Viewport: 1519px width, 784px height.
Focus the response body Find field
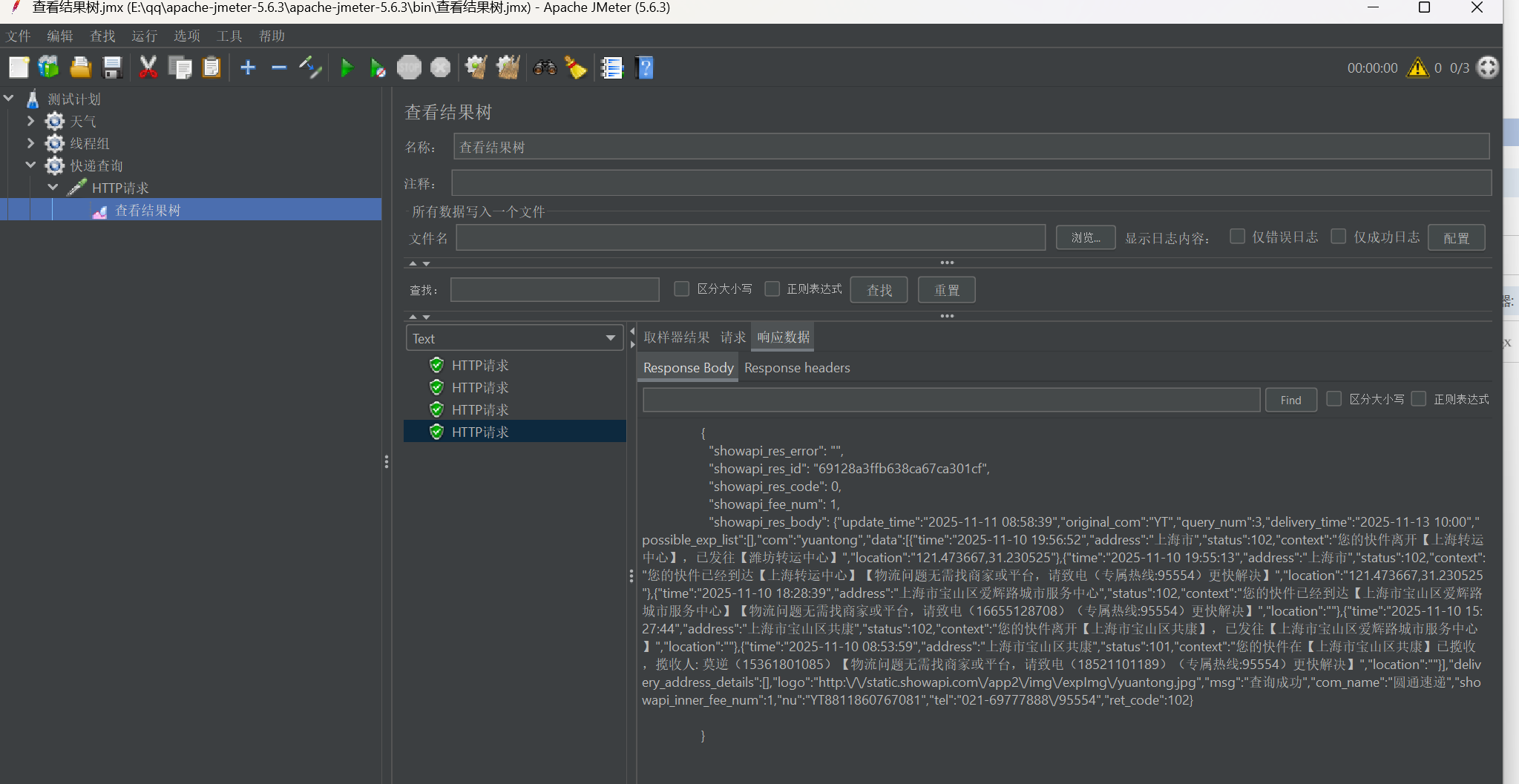(951, 400)
